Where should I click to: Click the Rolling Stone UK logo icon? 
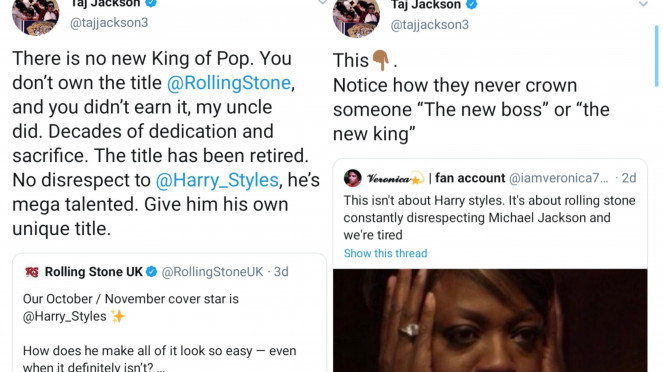32,272
